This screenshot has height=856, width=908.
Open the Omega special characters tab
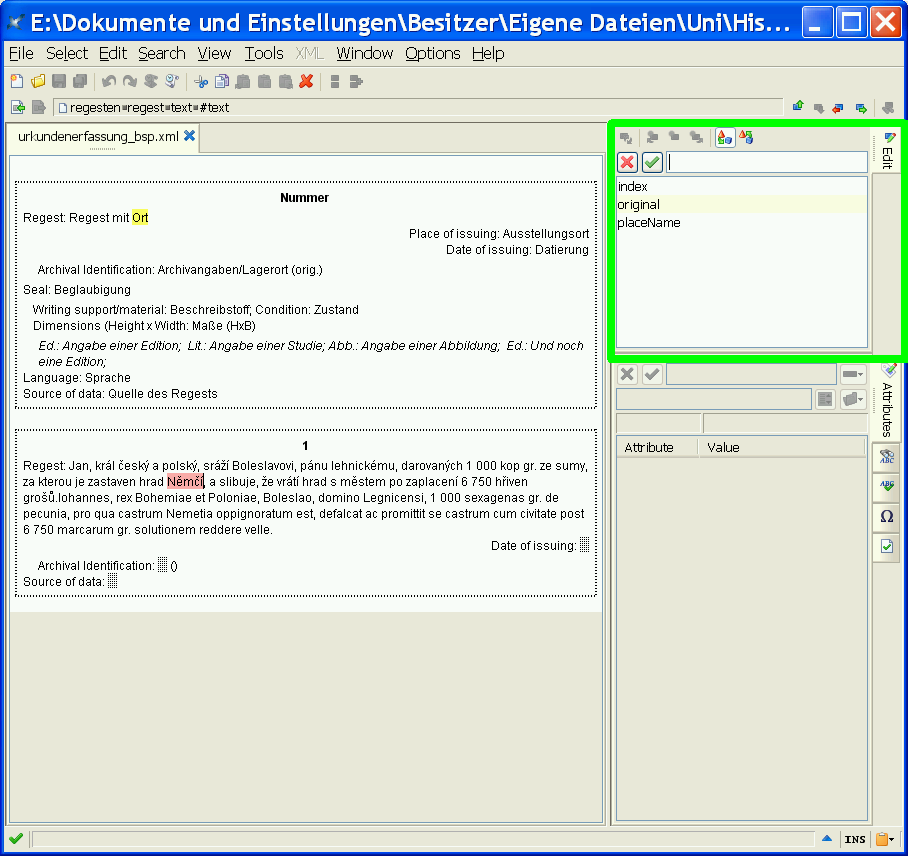[x=887, y=516]
